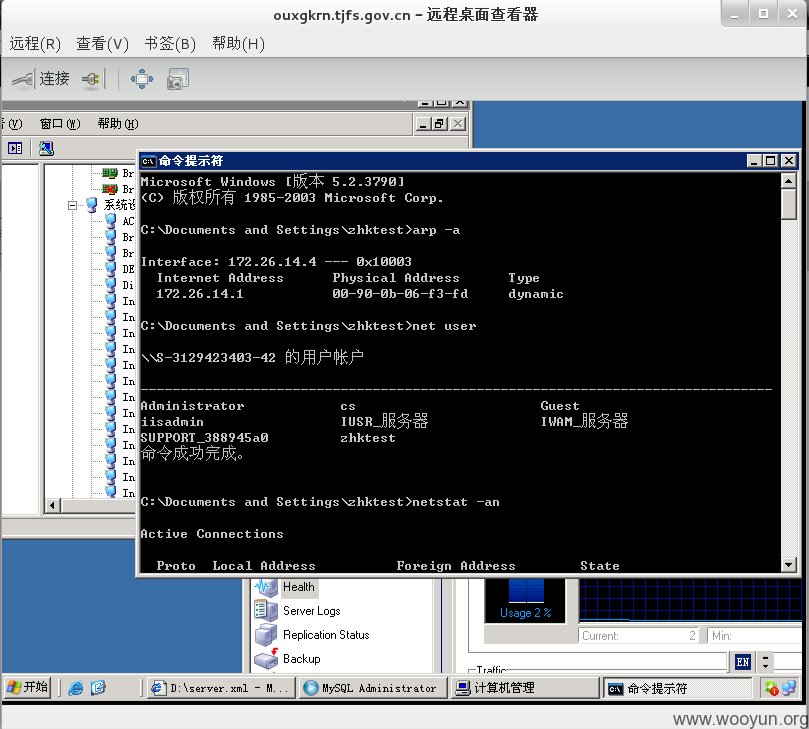Collapse the 系统设备 tree node
The width and height of the screenshot is (809, 729).
tap(72, 205)
